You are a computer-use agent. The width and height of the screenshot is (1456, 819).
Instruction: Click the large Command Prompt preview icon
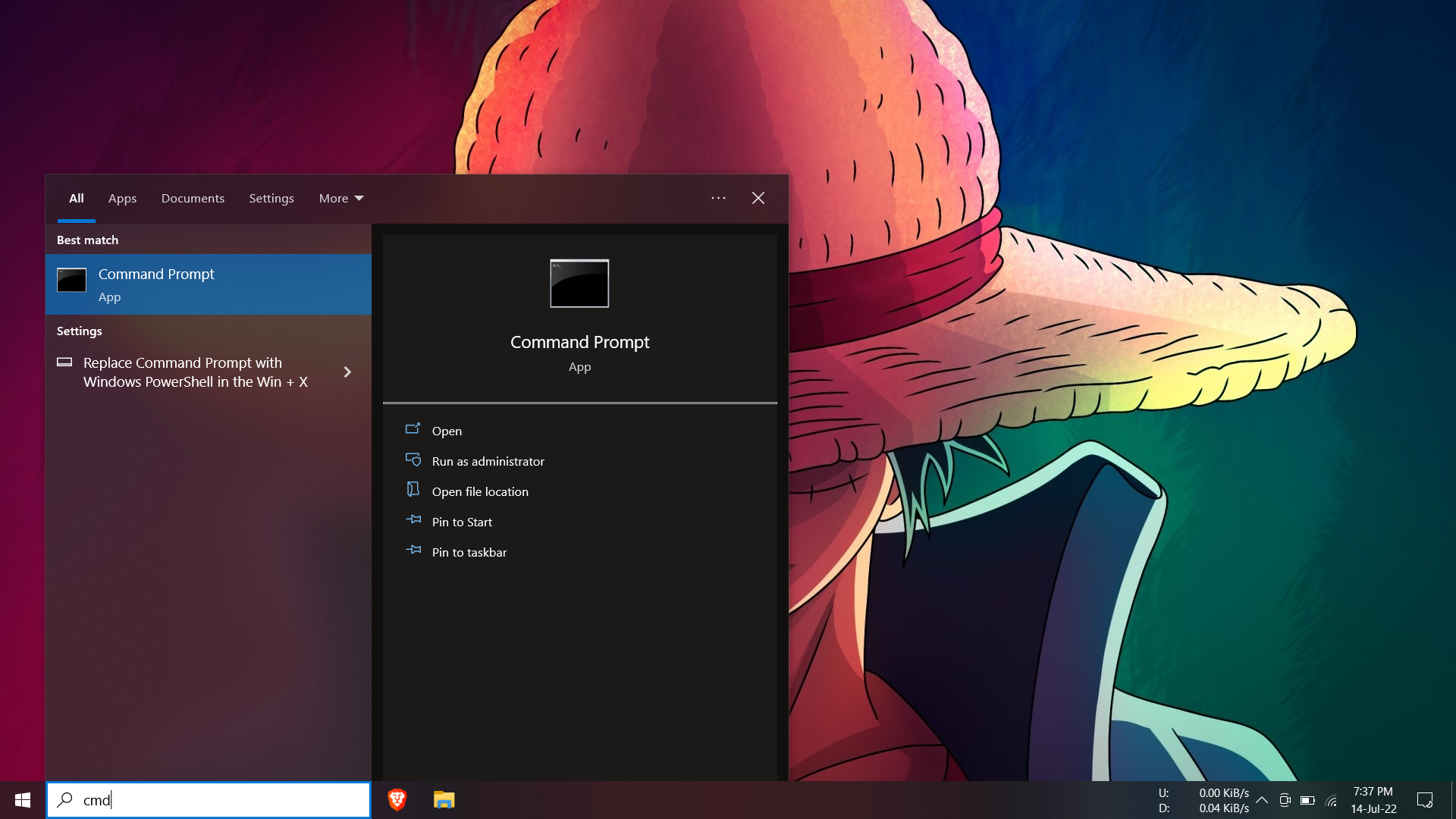pyautogui.click(x=579, y=283)
